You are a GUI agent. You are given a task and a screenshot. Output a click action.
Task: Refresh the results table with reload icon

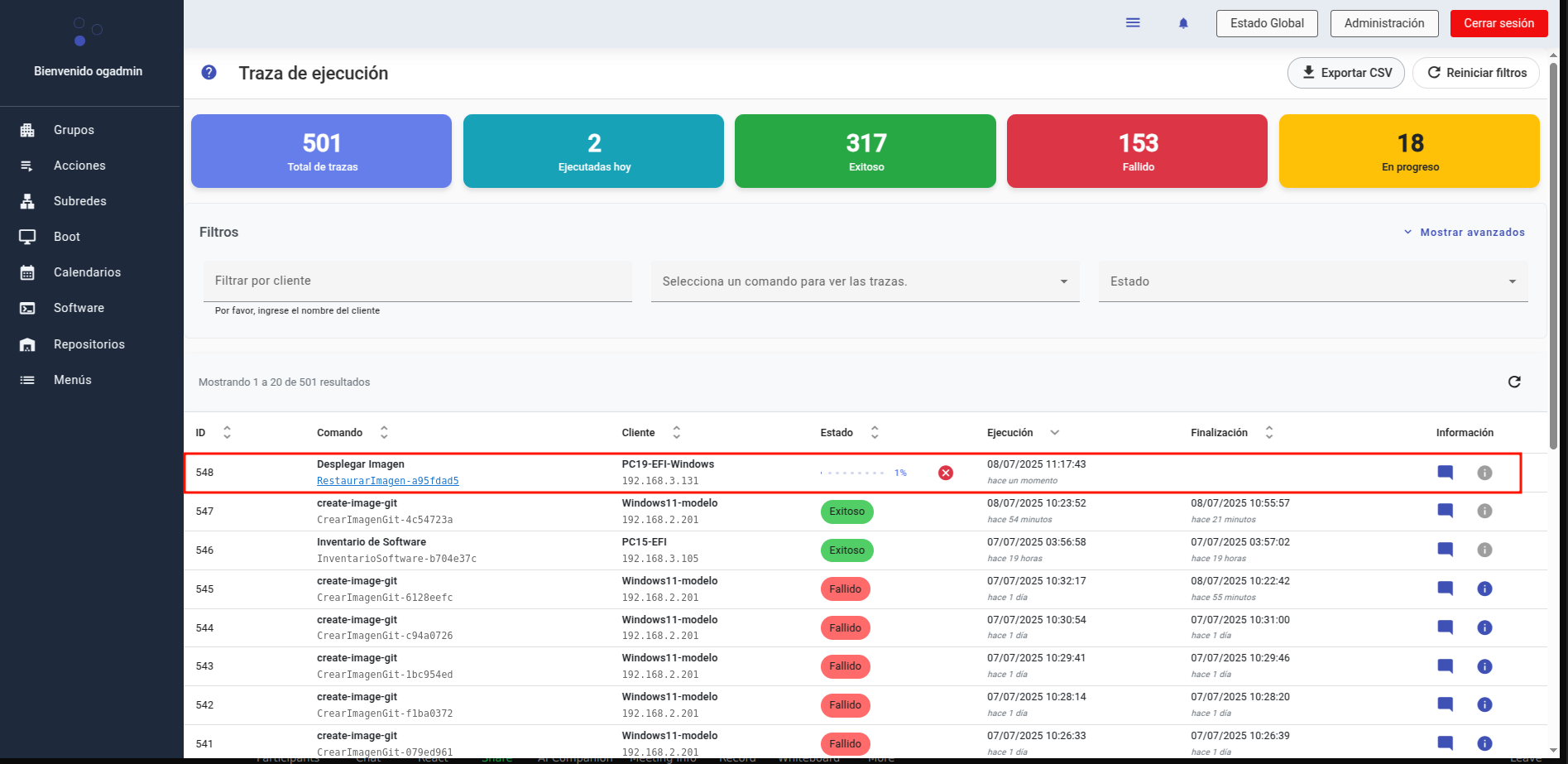coord(1513,382)
